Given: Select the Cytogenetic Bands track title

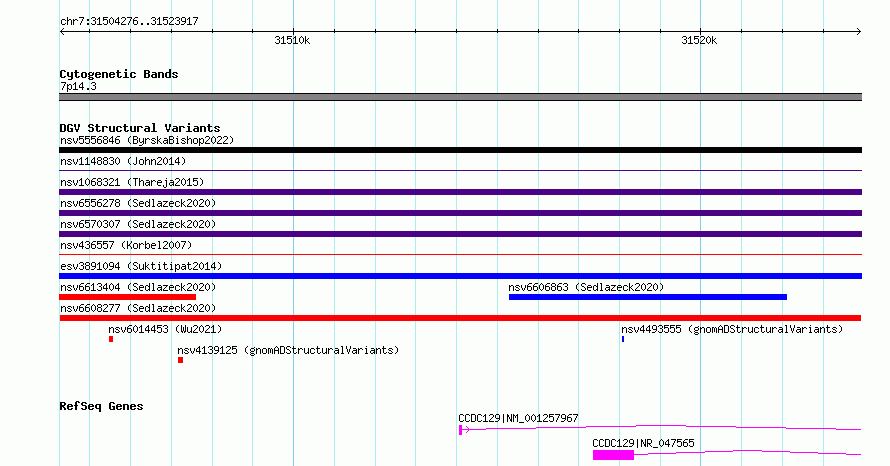Looking at the screenshot, I should pyautogui.click(x=119, y=74).
